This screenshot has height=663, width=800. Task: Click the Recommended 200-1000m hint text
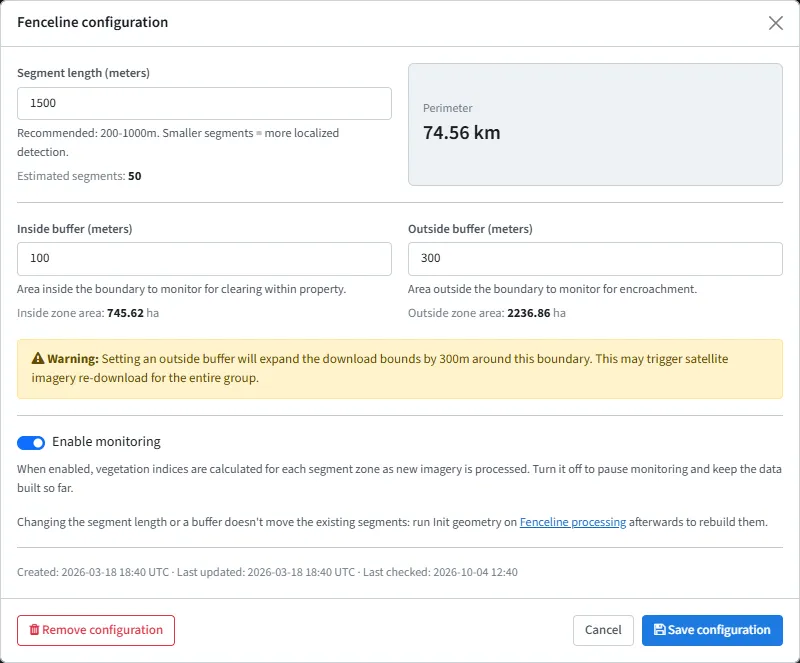click(178, 142)
